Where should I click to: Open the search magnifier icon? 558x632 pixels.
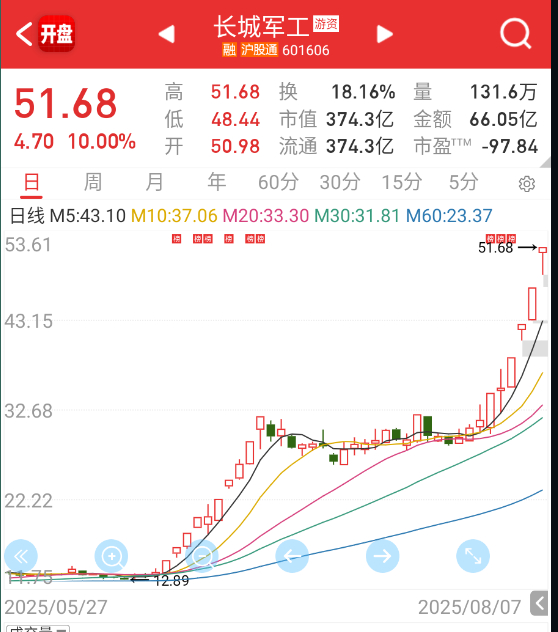click(x=516, y=34)
